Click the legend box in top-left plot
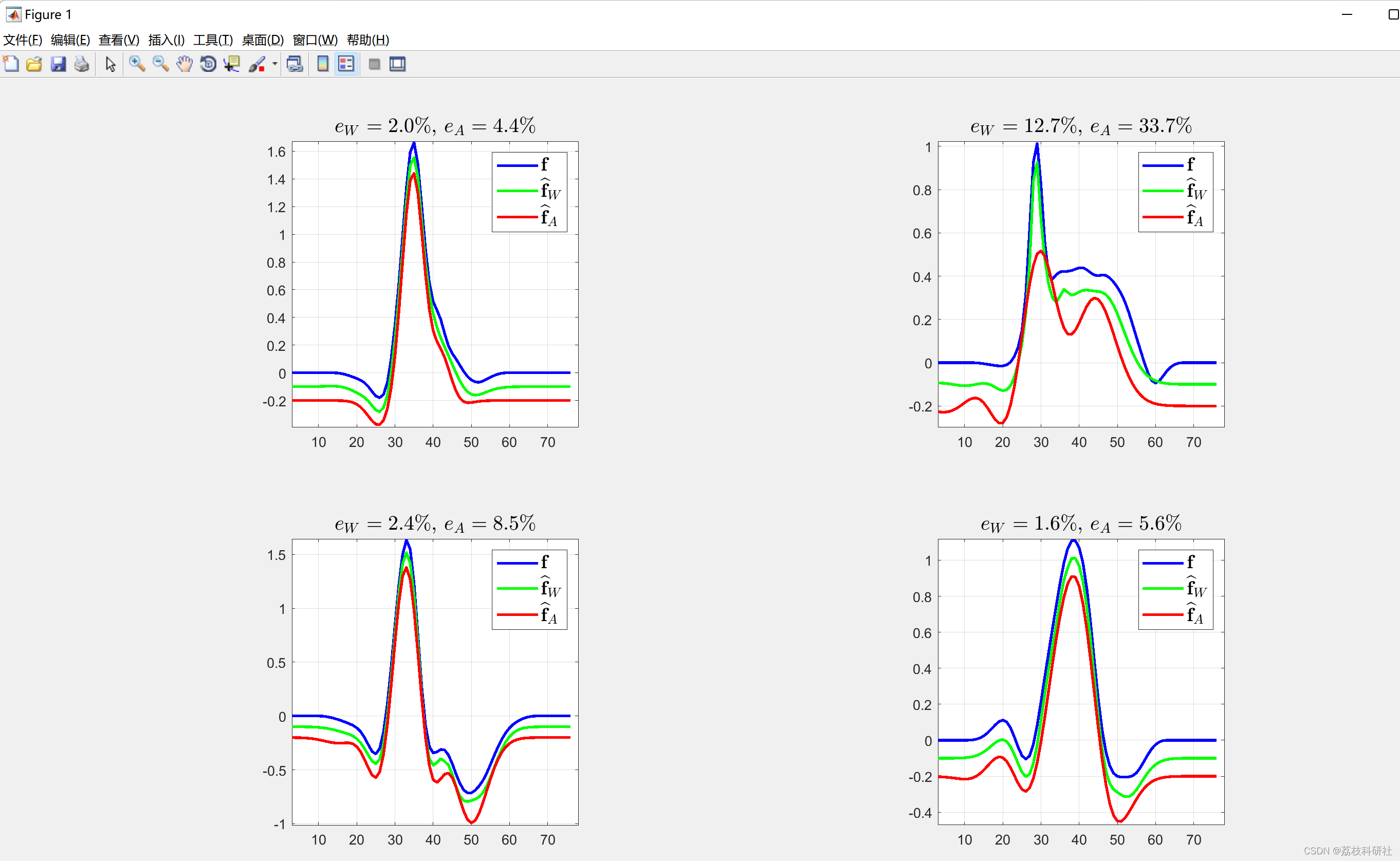1400x861 pixels. click(529, 192)
